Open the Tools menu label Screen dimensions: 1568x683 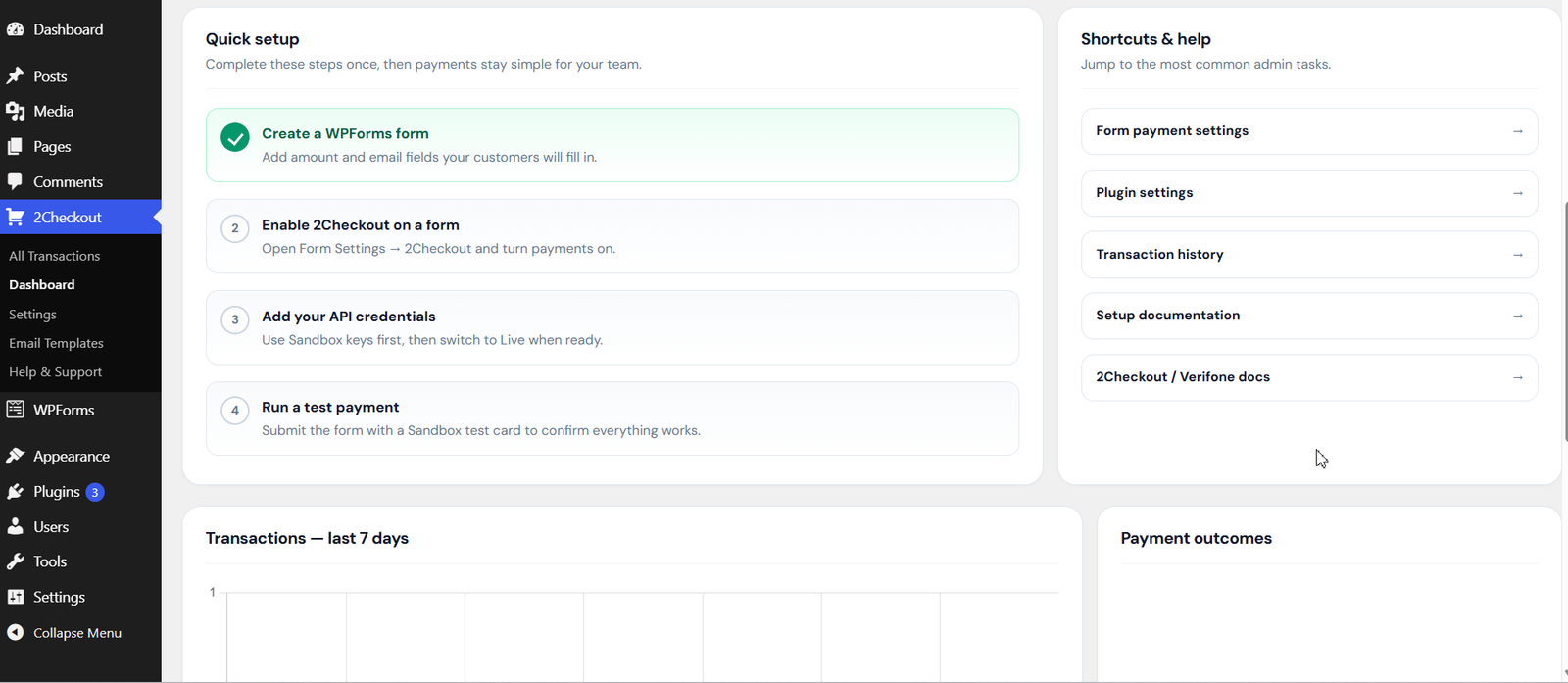click(50, 561)
